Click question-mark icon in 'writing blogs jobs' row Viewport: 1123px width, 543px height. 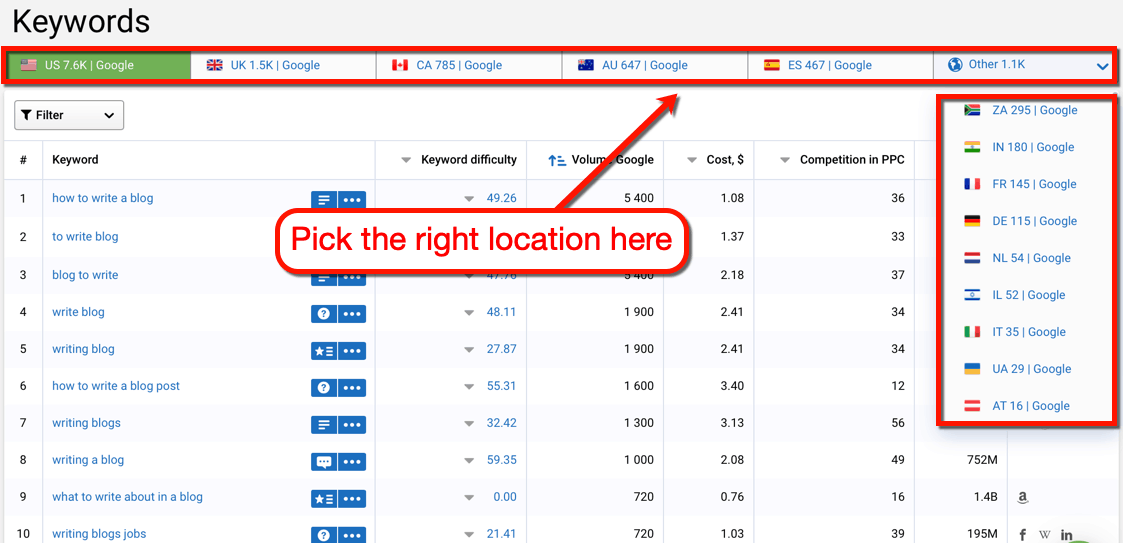coord(324,535)
